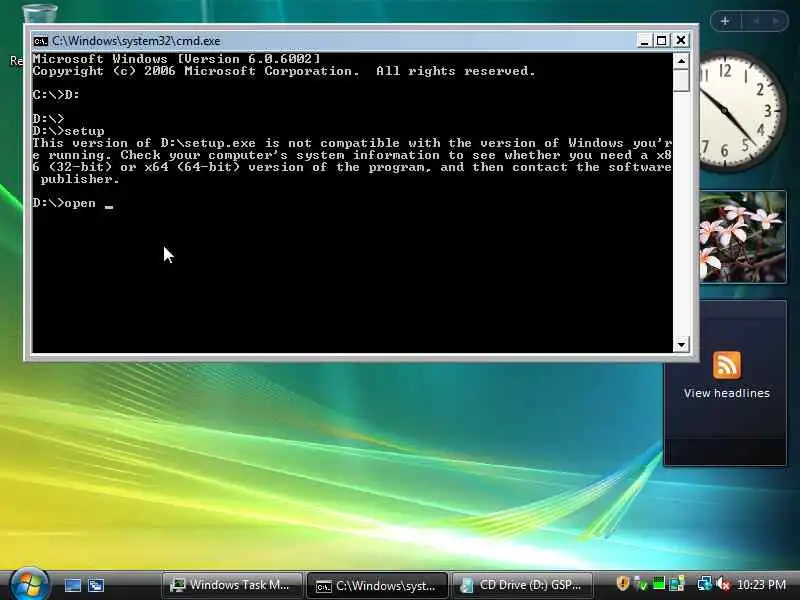Click the tray icon right of the CPU meter
The image size is (800, 600).
tap(677, 583)
